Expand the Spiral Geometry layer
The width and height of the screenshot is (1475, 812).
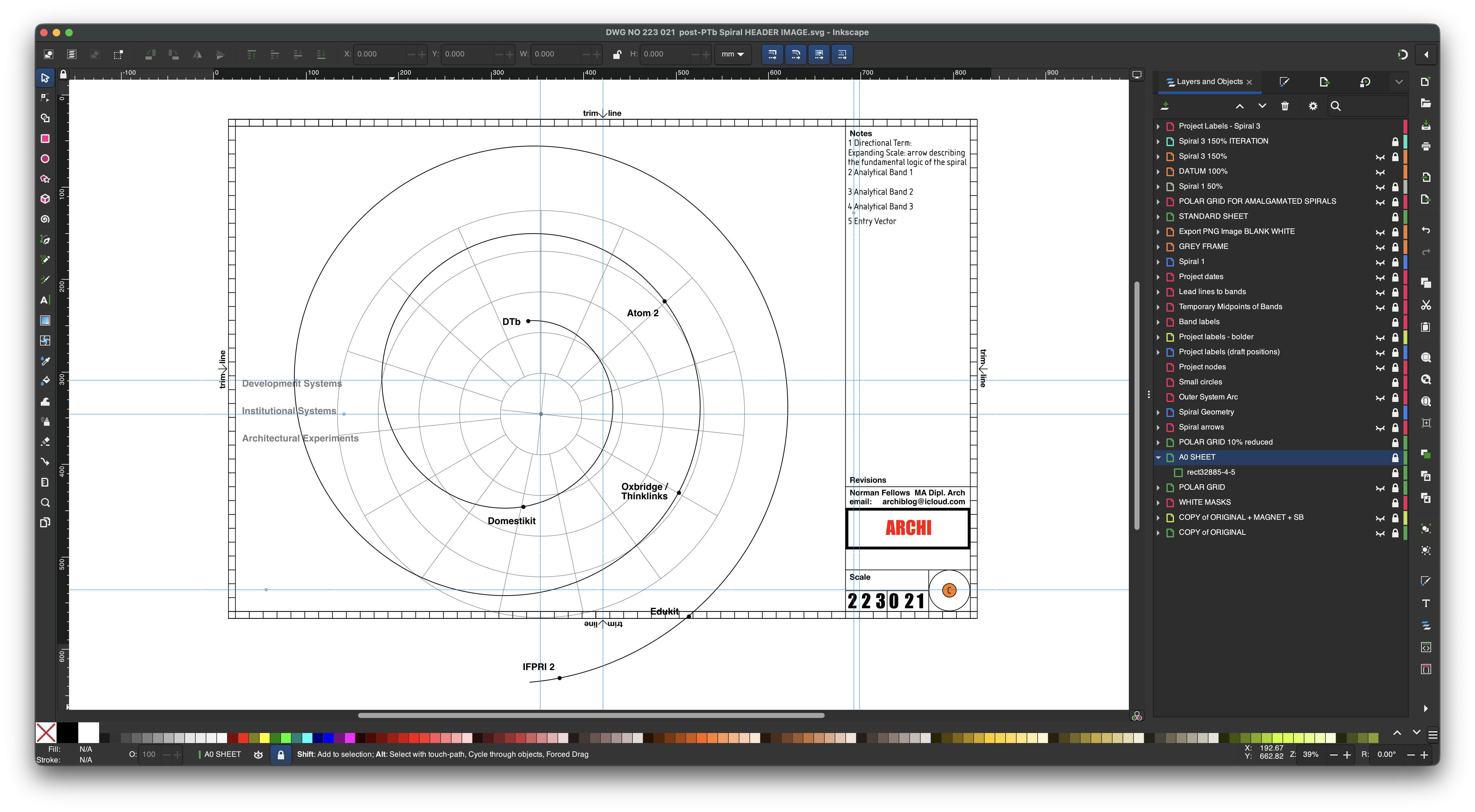1158,412
